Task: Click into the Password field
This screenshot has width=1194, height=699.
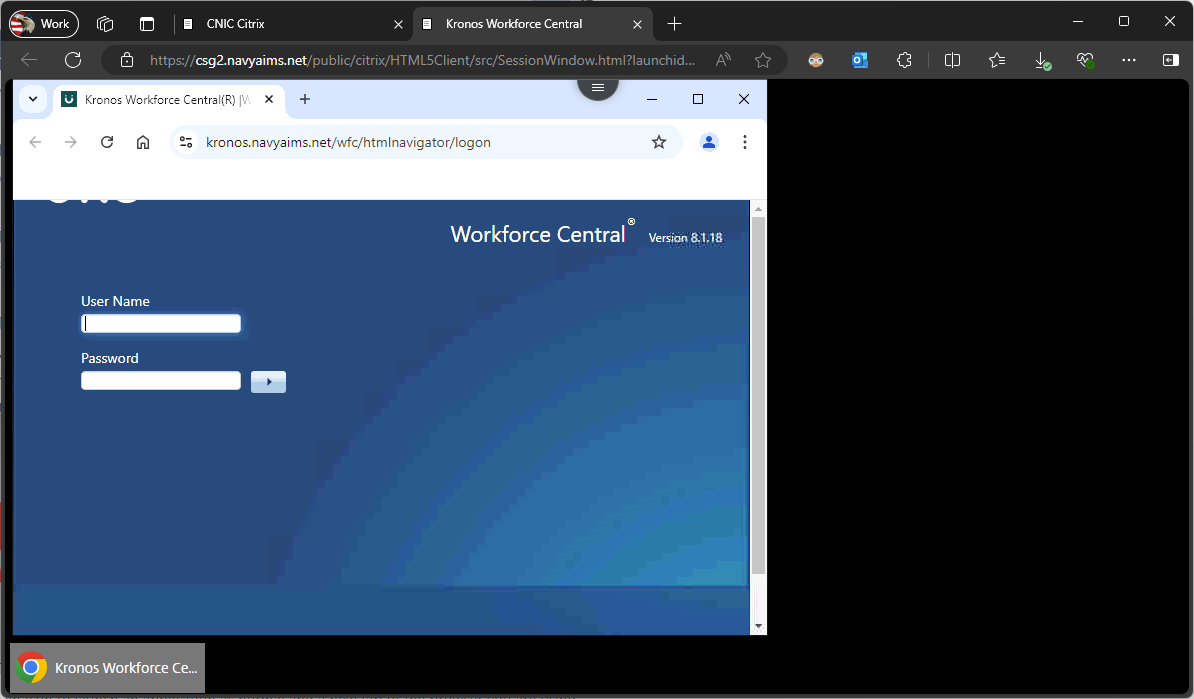Action: pos(161,381)
